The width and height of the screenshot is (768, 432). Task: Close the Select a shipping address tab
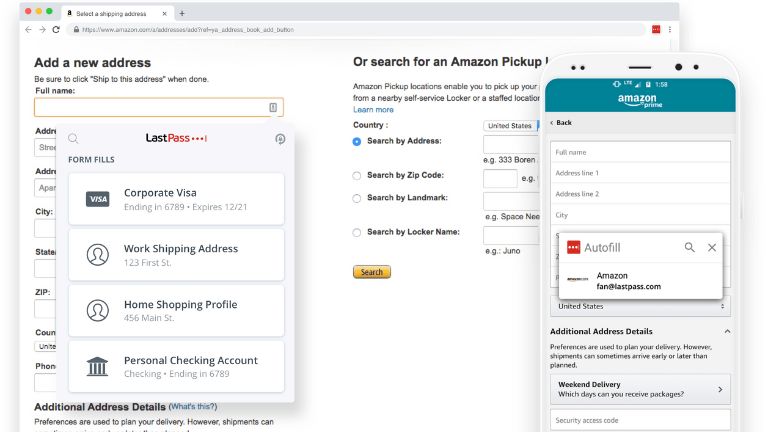[165, 14]
